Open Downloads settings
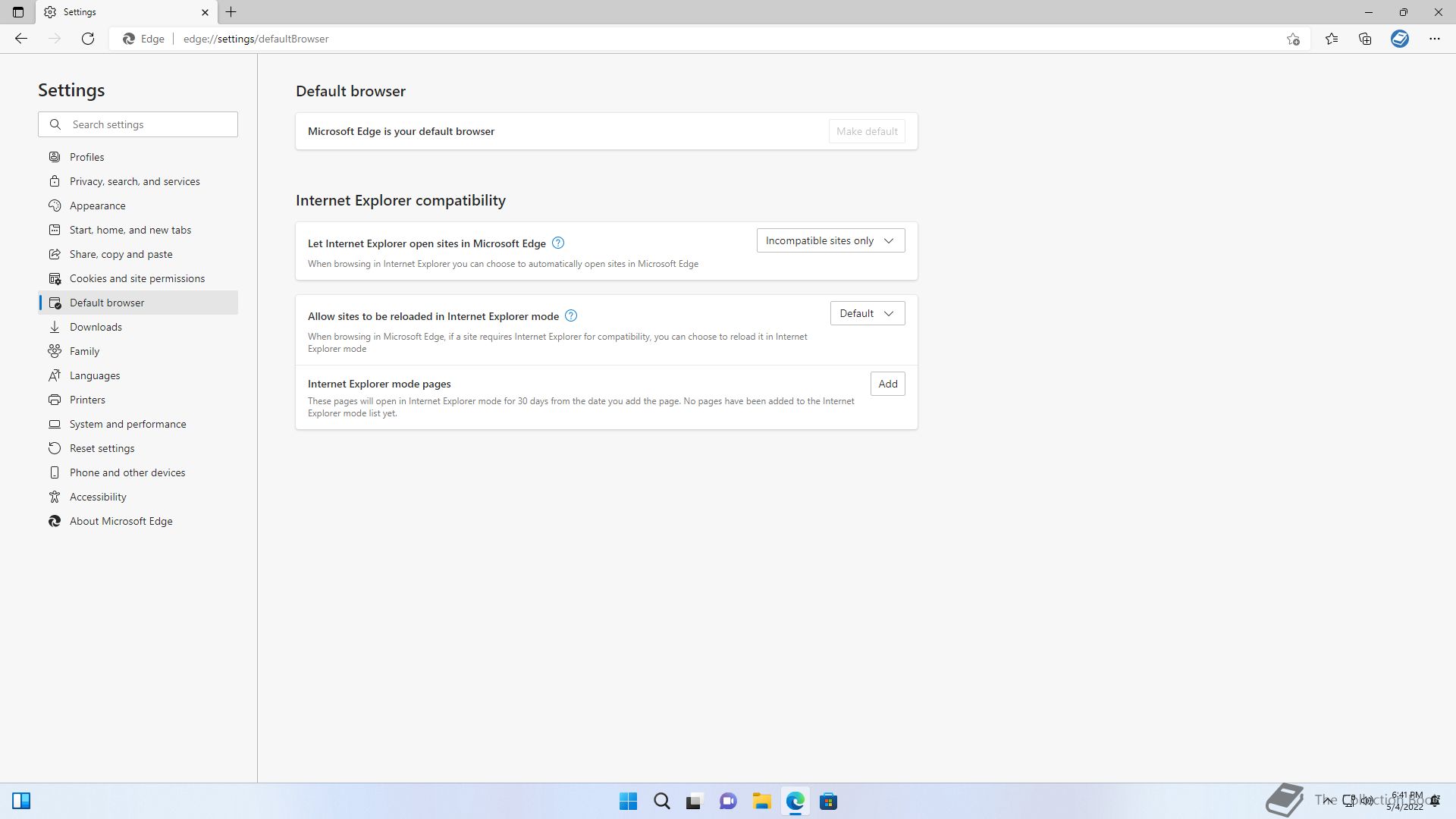The height and width of the screenshot is (819, 1456). click(x=138, y=327)
